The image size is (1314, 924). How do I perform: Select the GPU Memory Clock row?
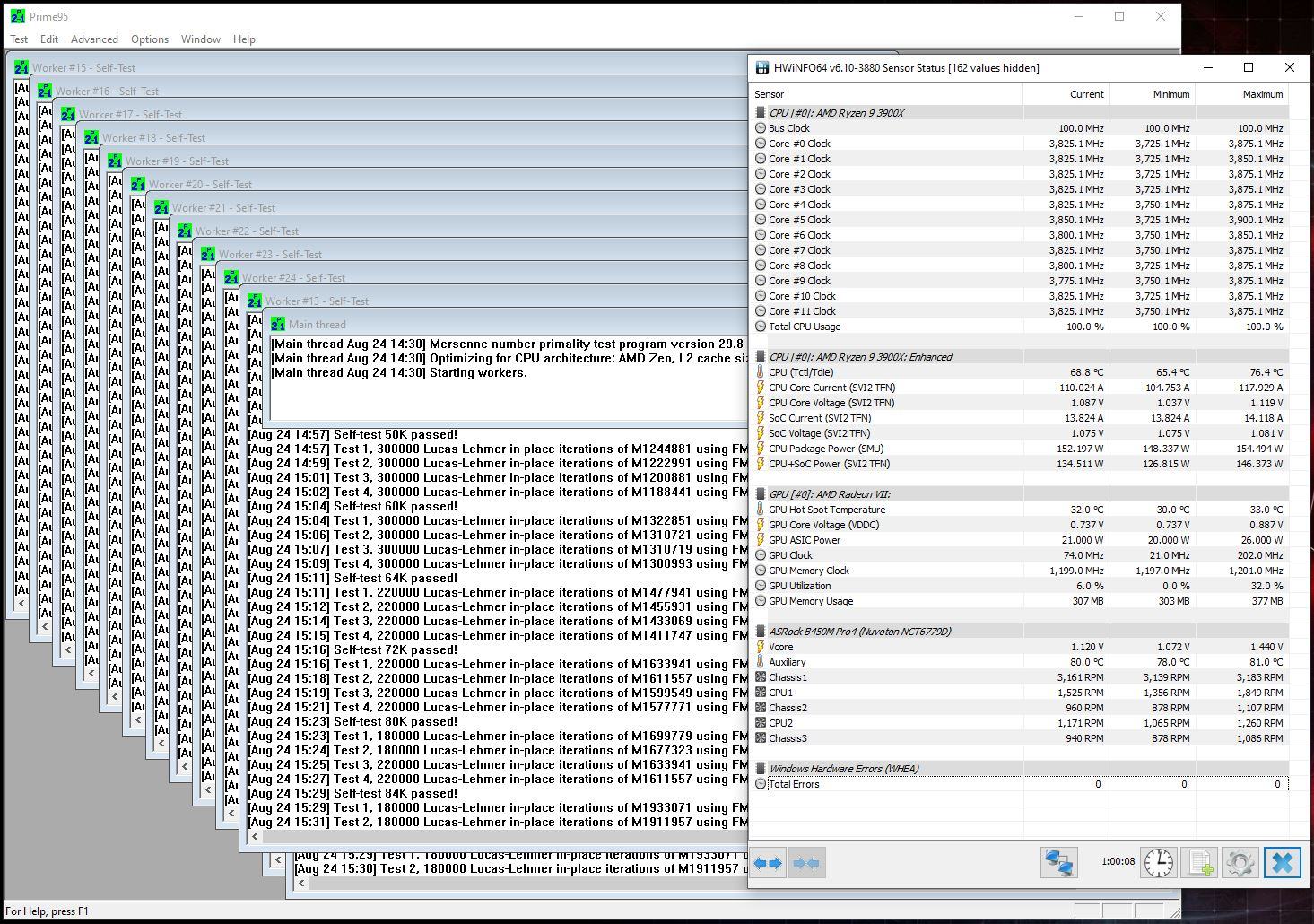[x=1021, y=571]
